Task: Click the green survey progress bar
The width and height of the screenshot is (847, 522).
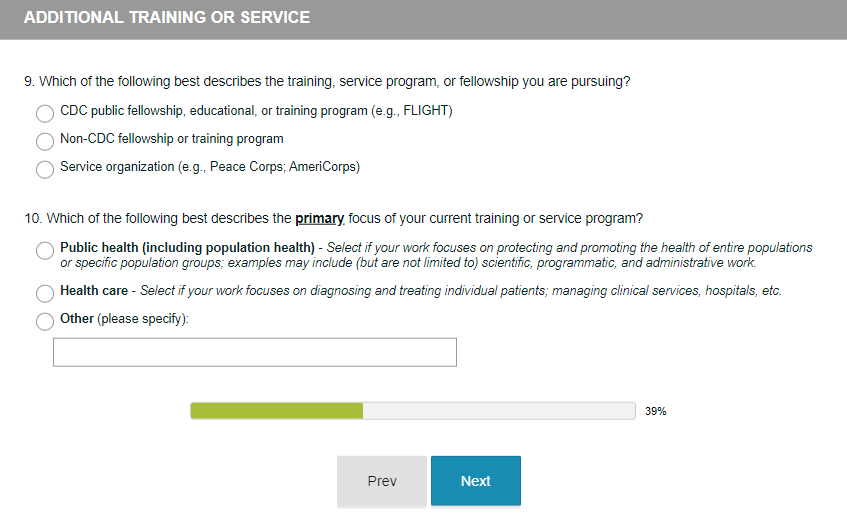Action: tap(277, 411)
